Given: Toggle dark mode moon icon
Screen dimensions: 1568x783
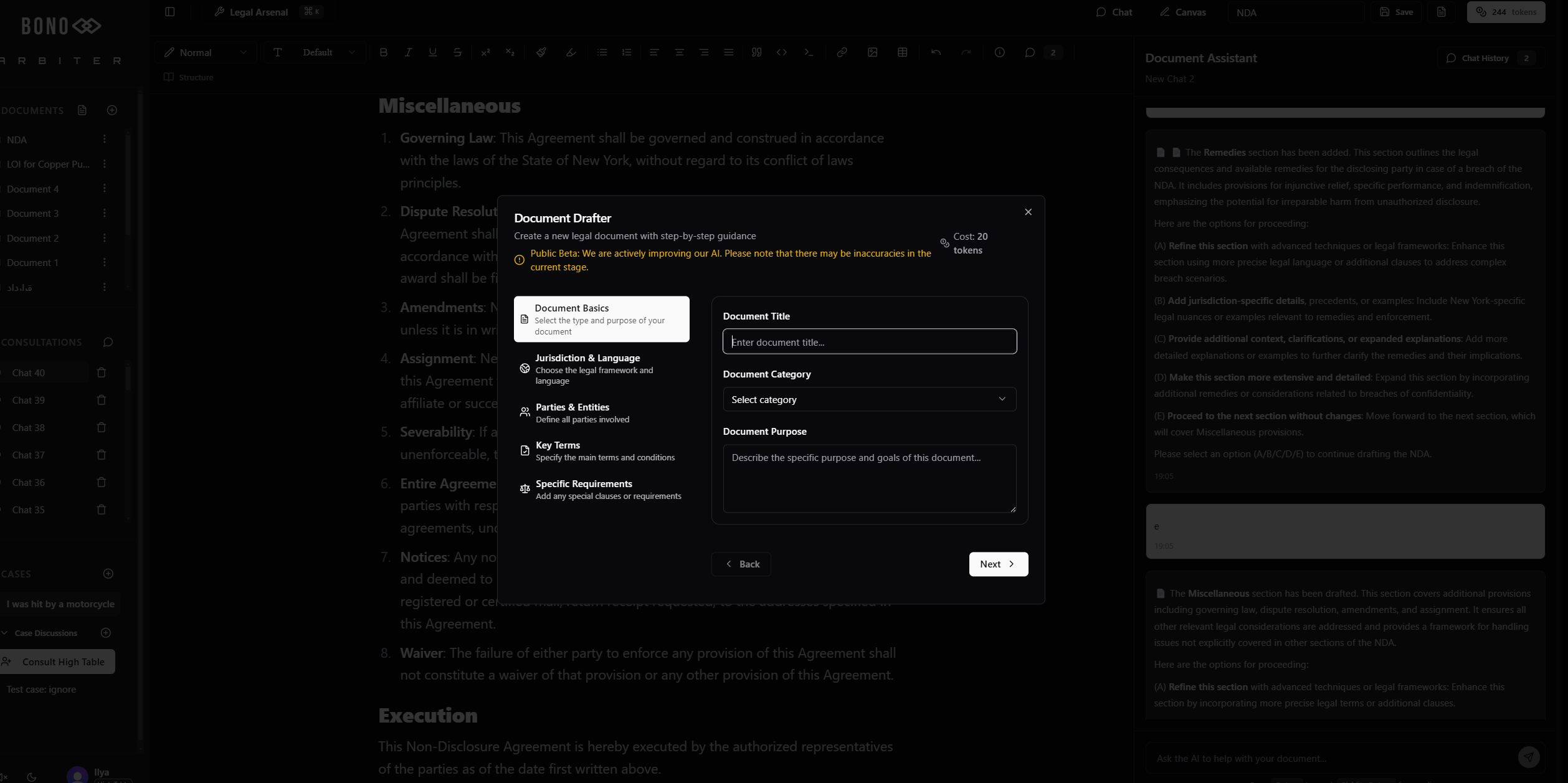Looking at the screenshot, I should click(32, 777).
